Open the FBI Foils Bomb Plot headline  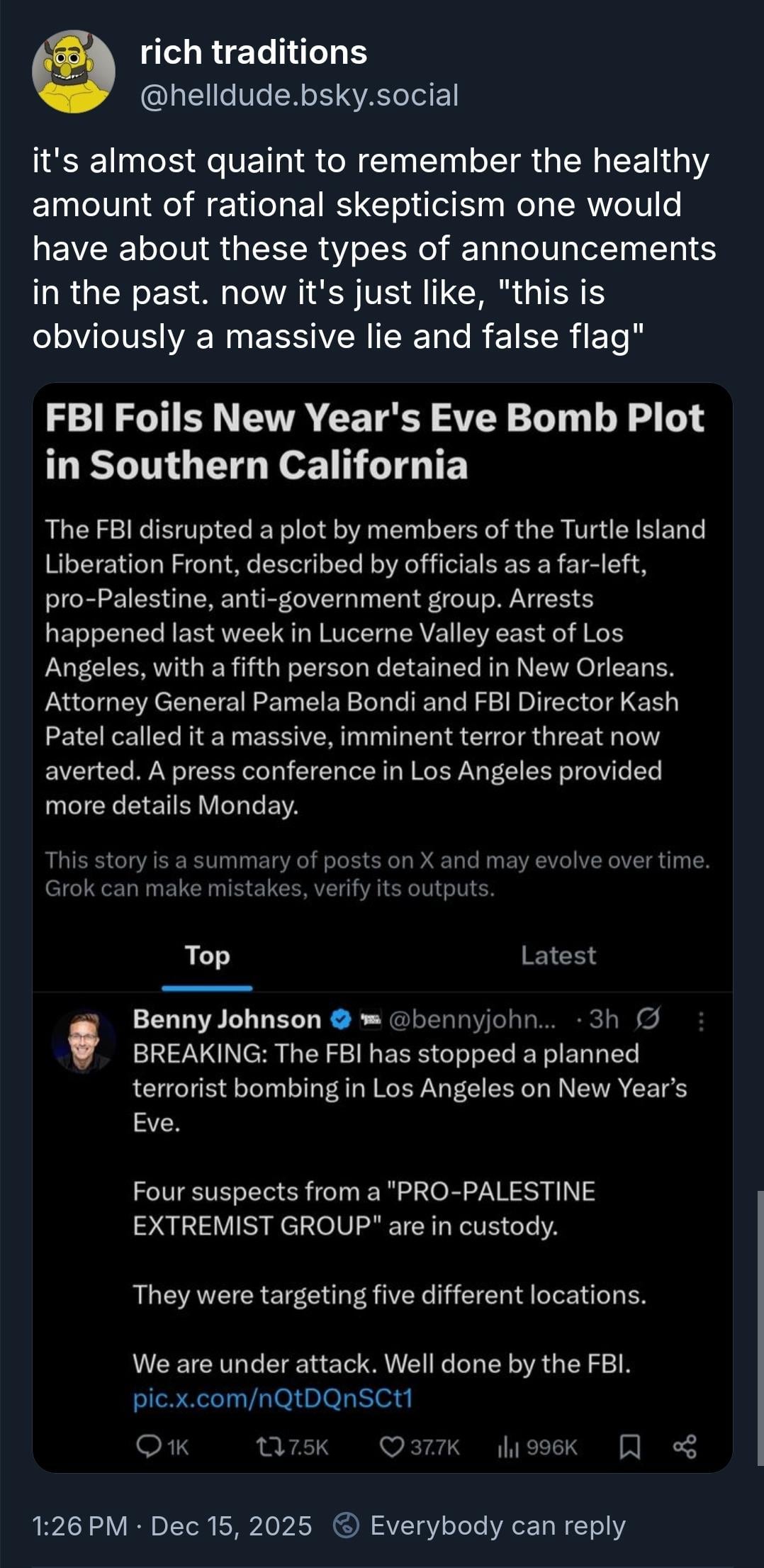coord(374,441)
